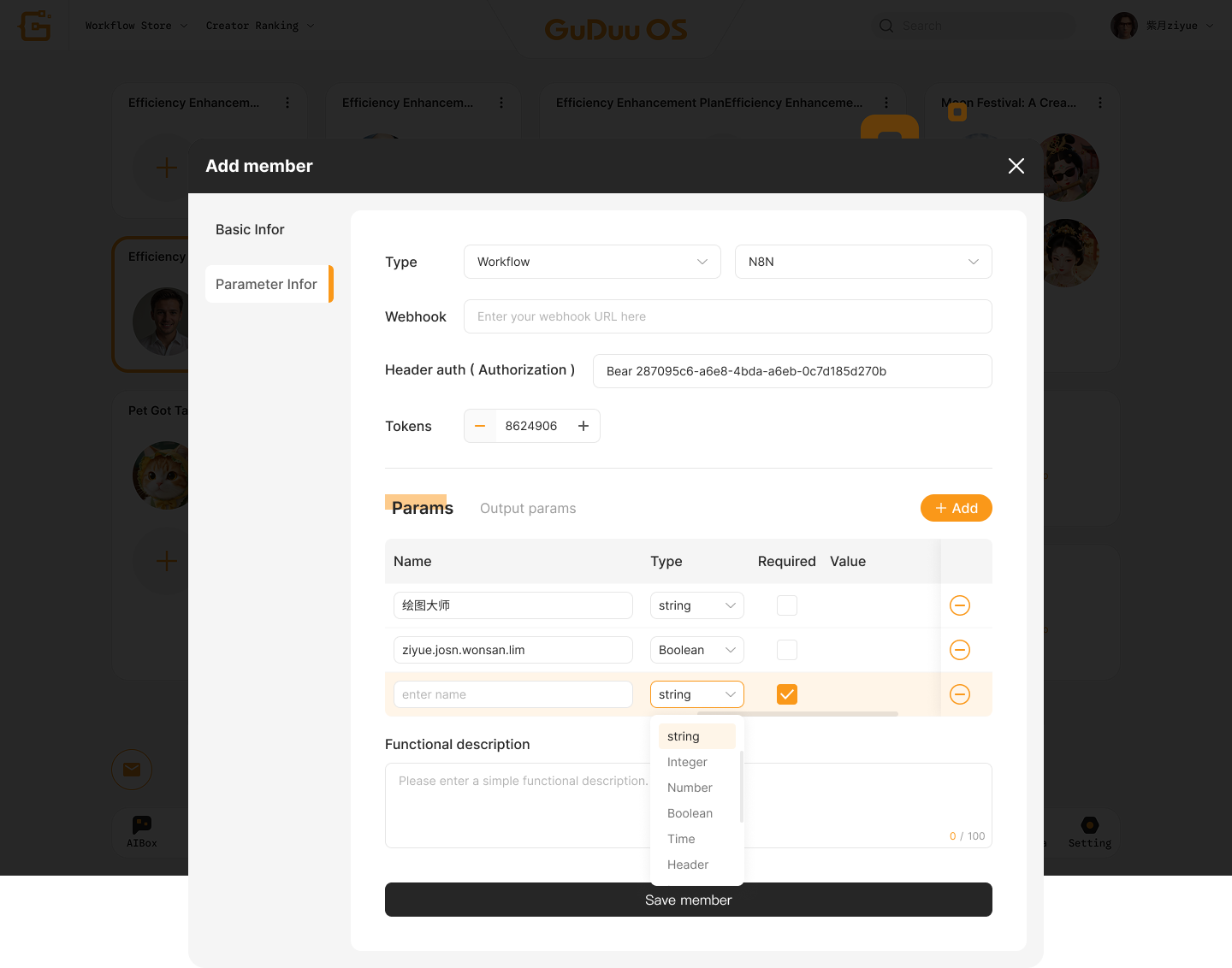Decrease the Tokens value with minus
Screen dimensions: 1232x968
[x=480, y=426]
